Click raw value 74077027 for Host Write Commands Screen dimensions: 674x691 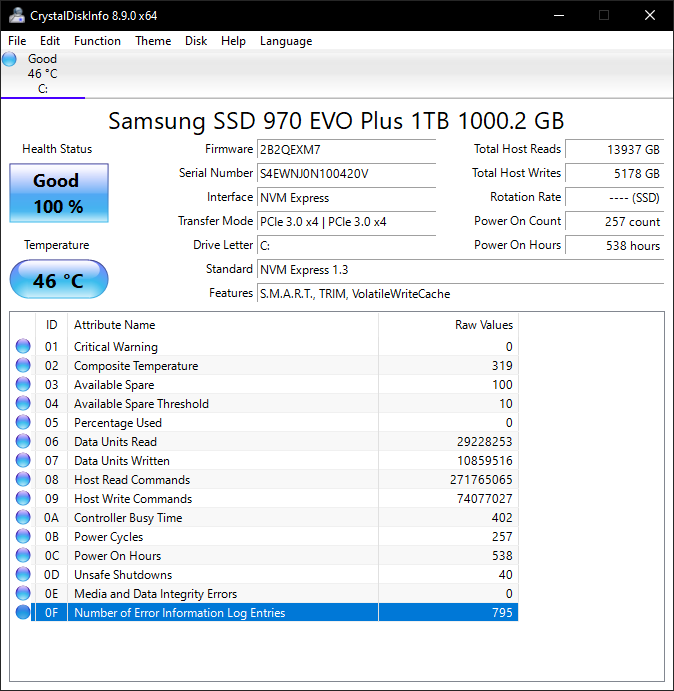pos(484,498)
